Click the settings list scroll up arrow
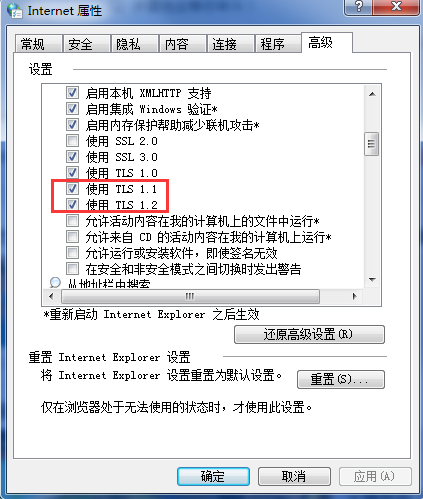This screenshot has height=499, width=423. click(372, 94)
